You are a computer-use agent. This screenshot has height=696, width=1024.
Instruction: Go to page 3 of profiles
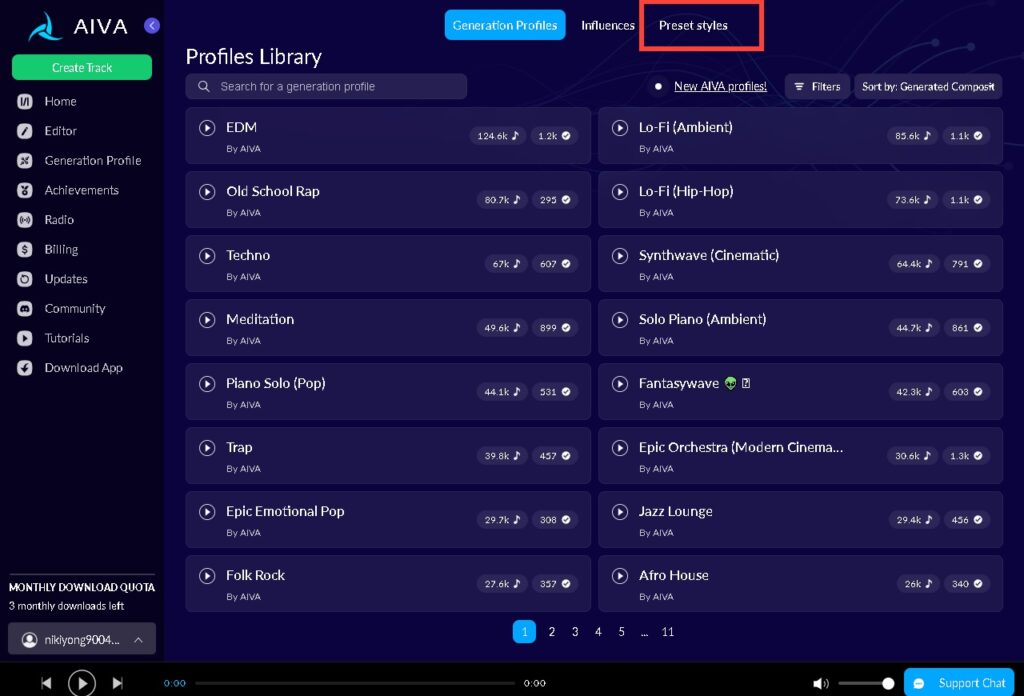click(x=575, y=631)
